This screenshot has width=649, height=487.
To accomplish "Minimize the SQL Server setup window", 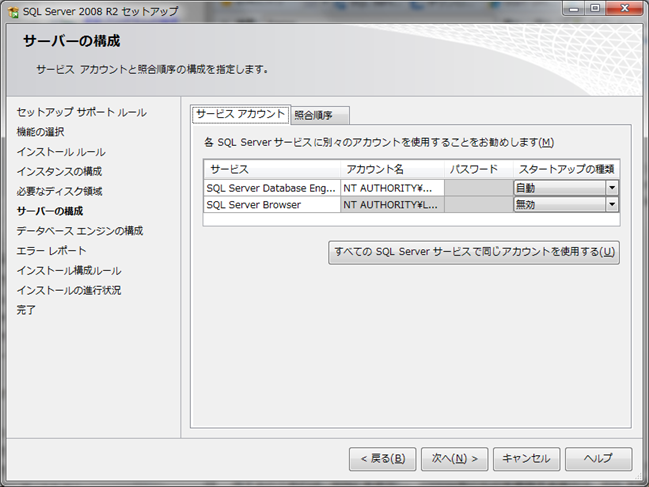I will (574, 8).
